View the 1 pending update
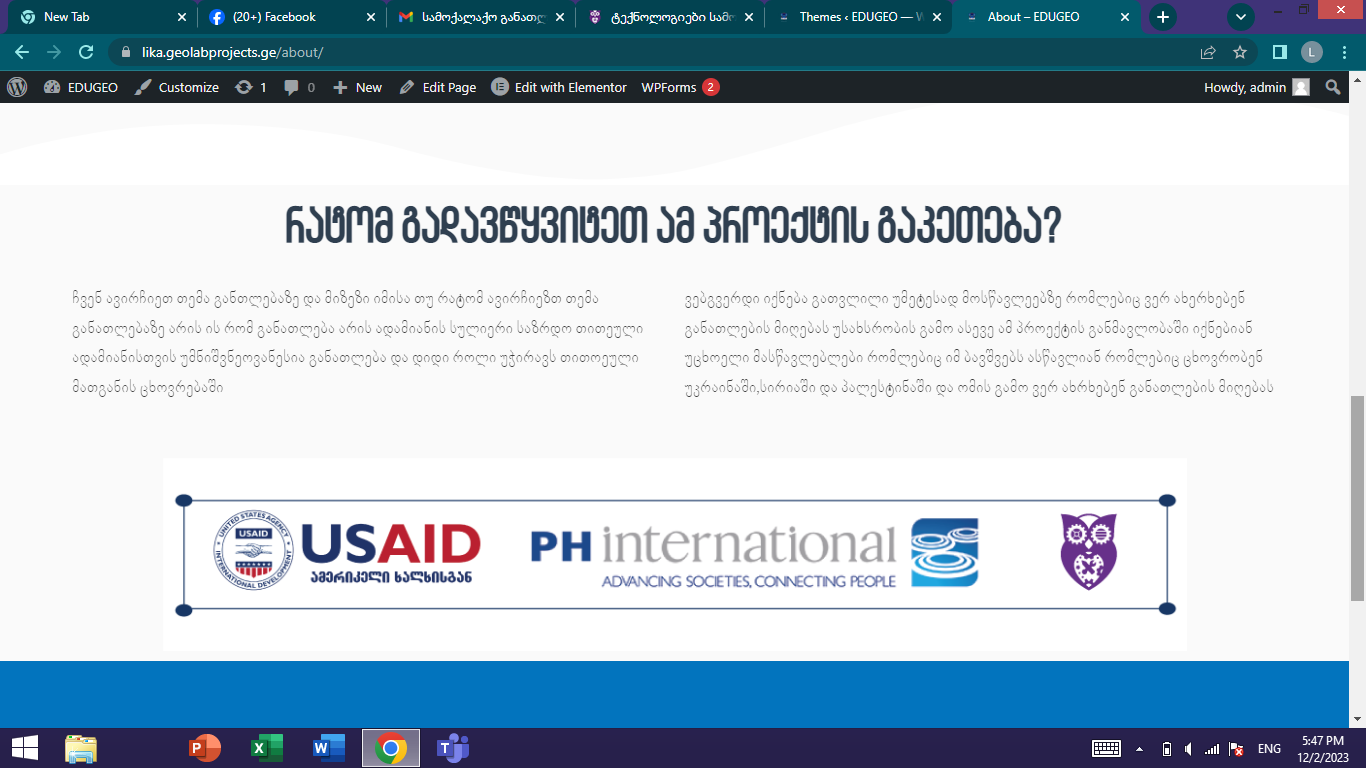This screenshot has height=768, width=1366. (x=251, y=87)
